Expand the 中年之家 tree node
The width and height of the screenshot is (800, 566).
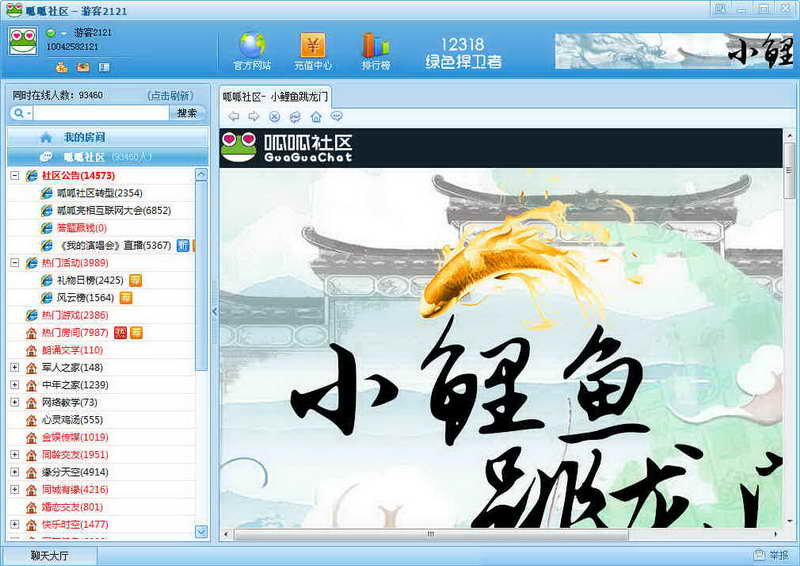(15, 385)
